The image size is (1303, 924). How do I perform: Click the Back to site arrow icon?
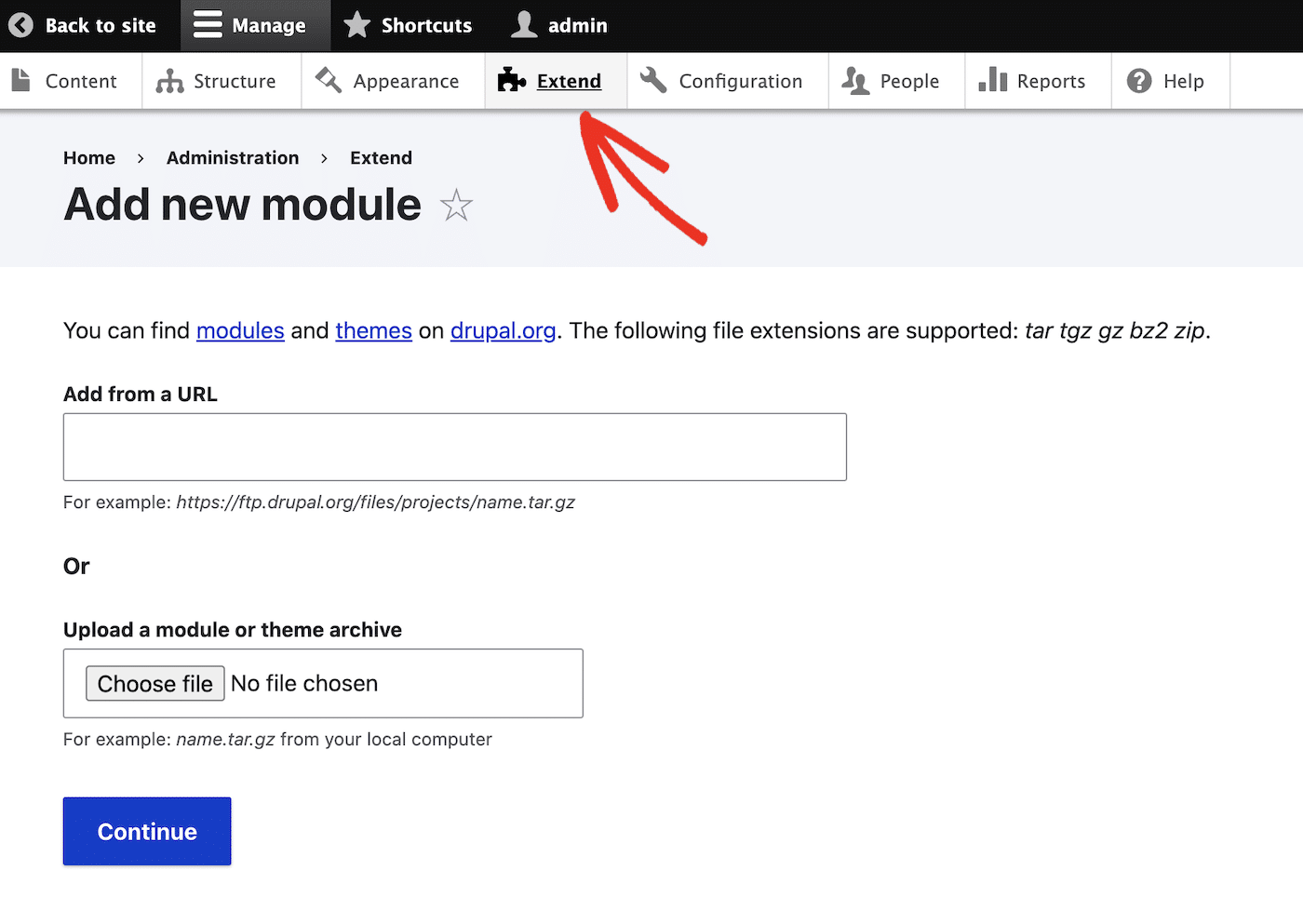pos(20,25)
